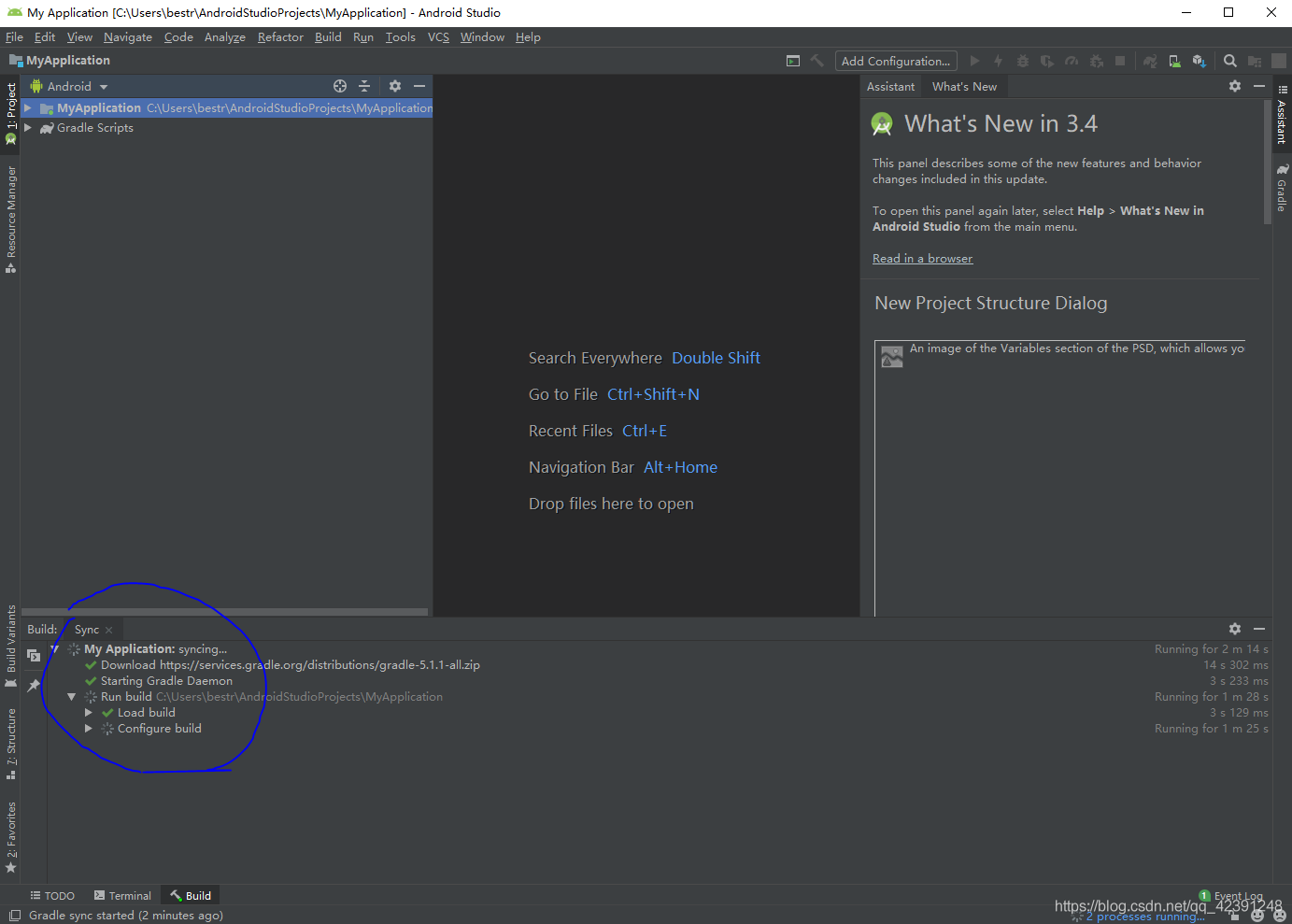Select Opened File crosshair in Project panel

[340, 85]
